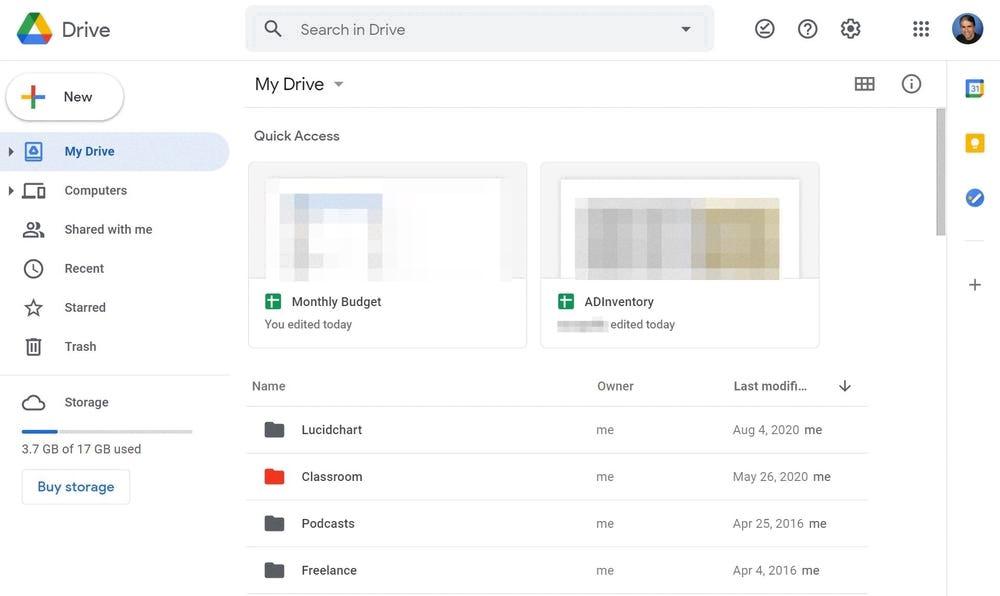This screenshot has width=1000, height=596.
Task: Open the Trash section
Action: [80, 347]
